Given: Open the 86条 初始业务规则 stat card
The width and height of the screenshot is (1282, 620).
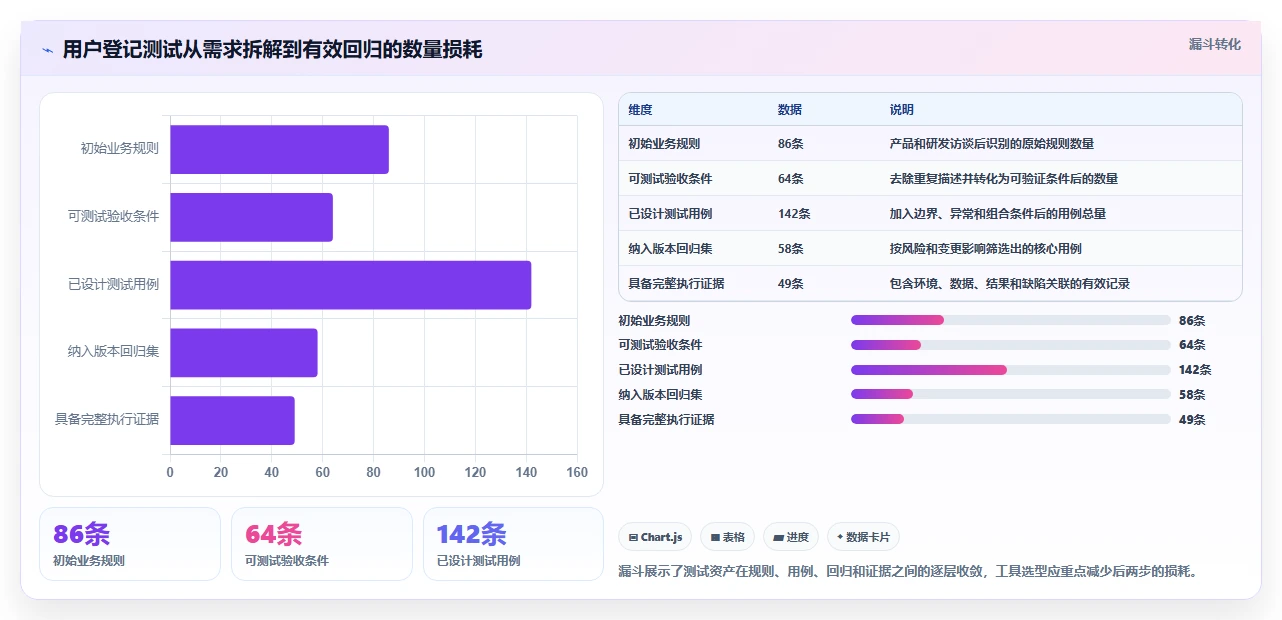Looking at the screenshot, I should pos(130,544).
